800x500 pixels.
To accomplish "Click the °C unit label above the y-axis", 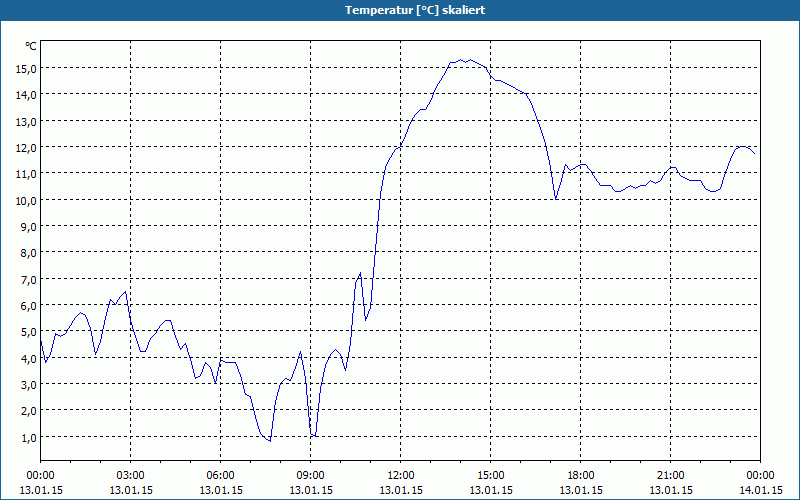I will 31,46.
